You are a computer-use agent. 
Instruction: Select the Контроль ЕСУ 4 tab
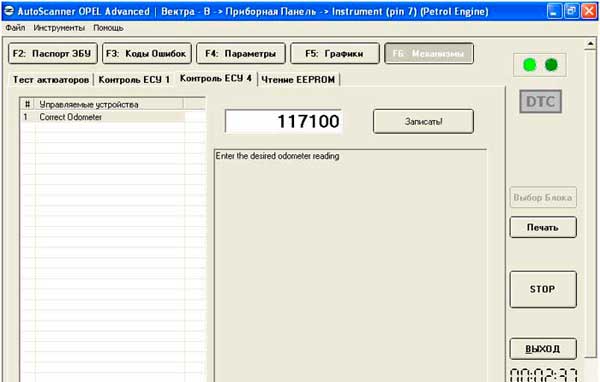216,78
